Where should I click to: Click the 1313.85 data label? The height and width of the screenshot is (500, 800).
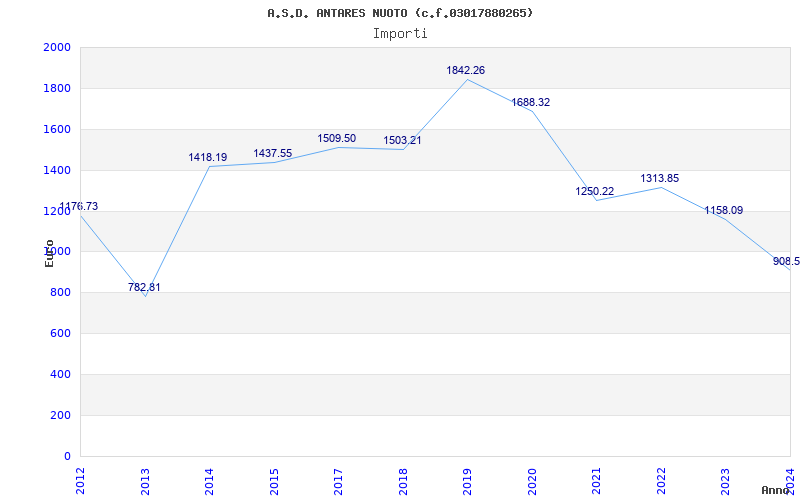pyautogui.click(x=660, y=179)
